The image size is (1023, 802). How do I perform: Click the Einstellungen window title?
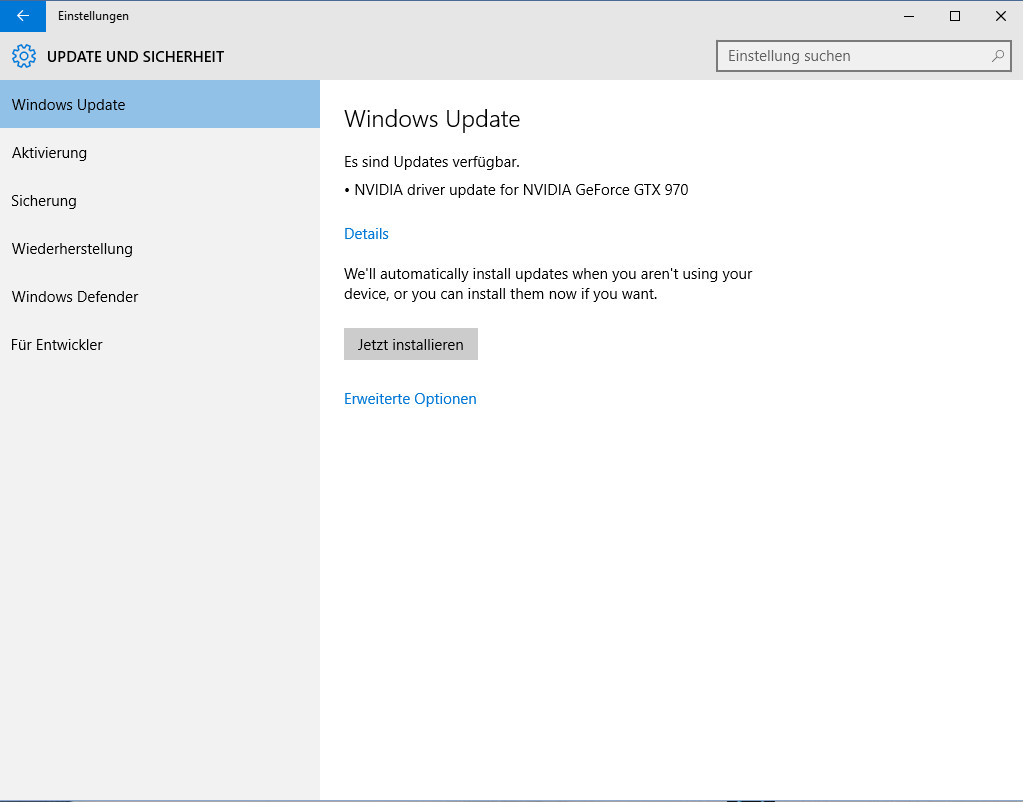point(93,16)
